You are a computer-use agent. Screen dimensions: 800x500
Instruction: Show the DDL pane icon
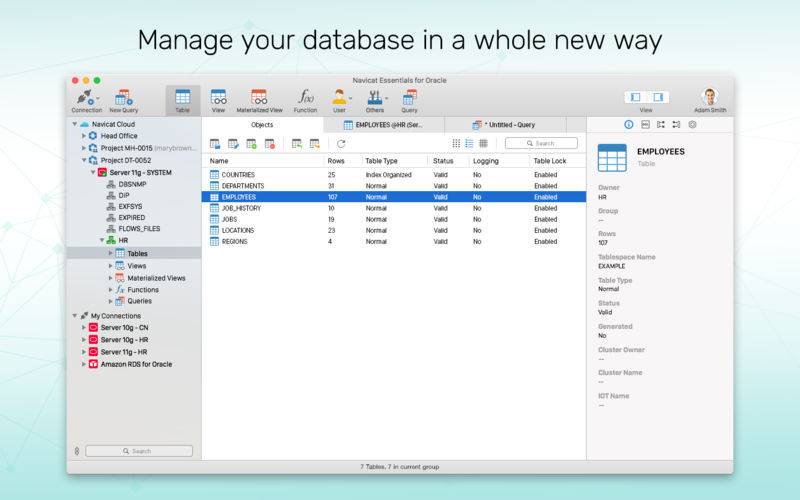point(645,124)
